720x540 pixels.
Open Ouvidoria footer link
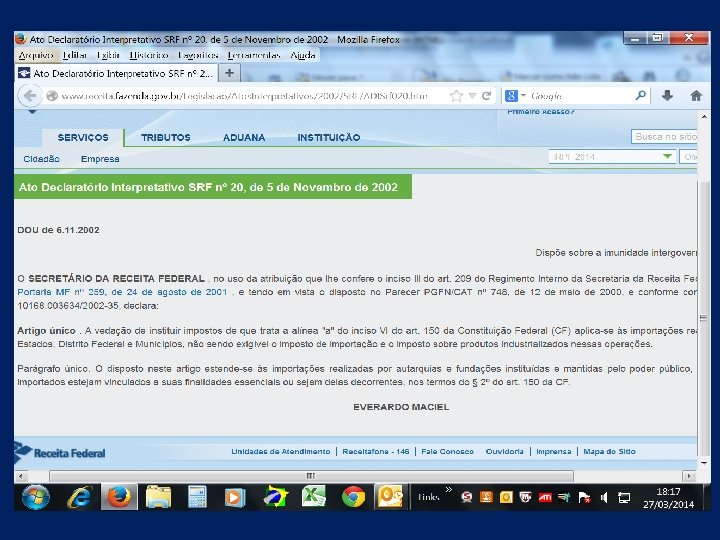[504, 451]
